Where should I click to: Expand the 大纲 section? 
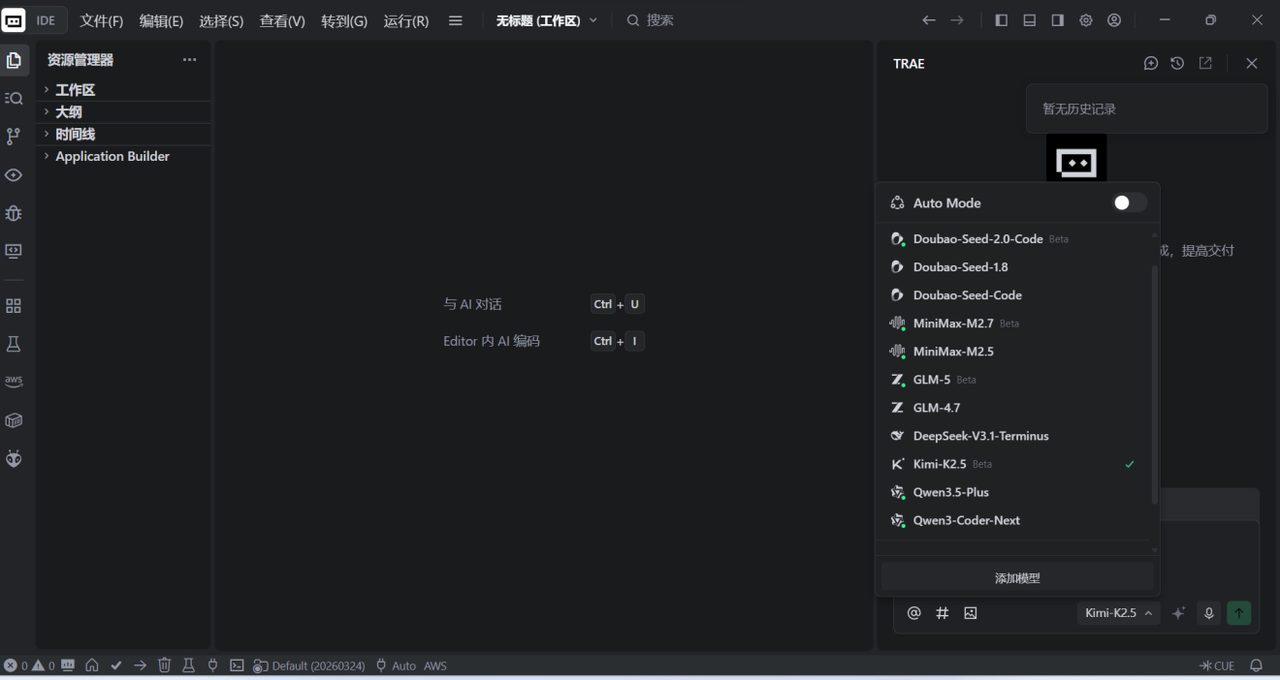click(123, 112)
